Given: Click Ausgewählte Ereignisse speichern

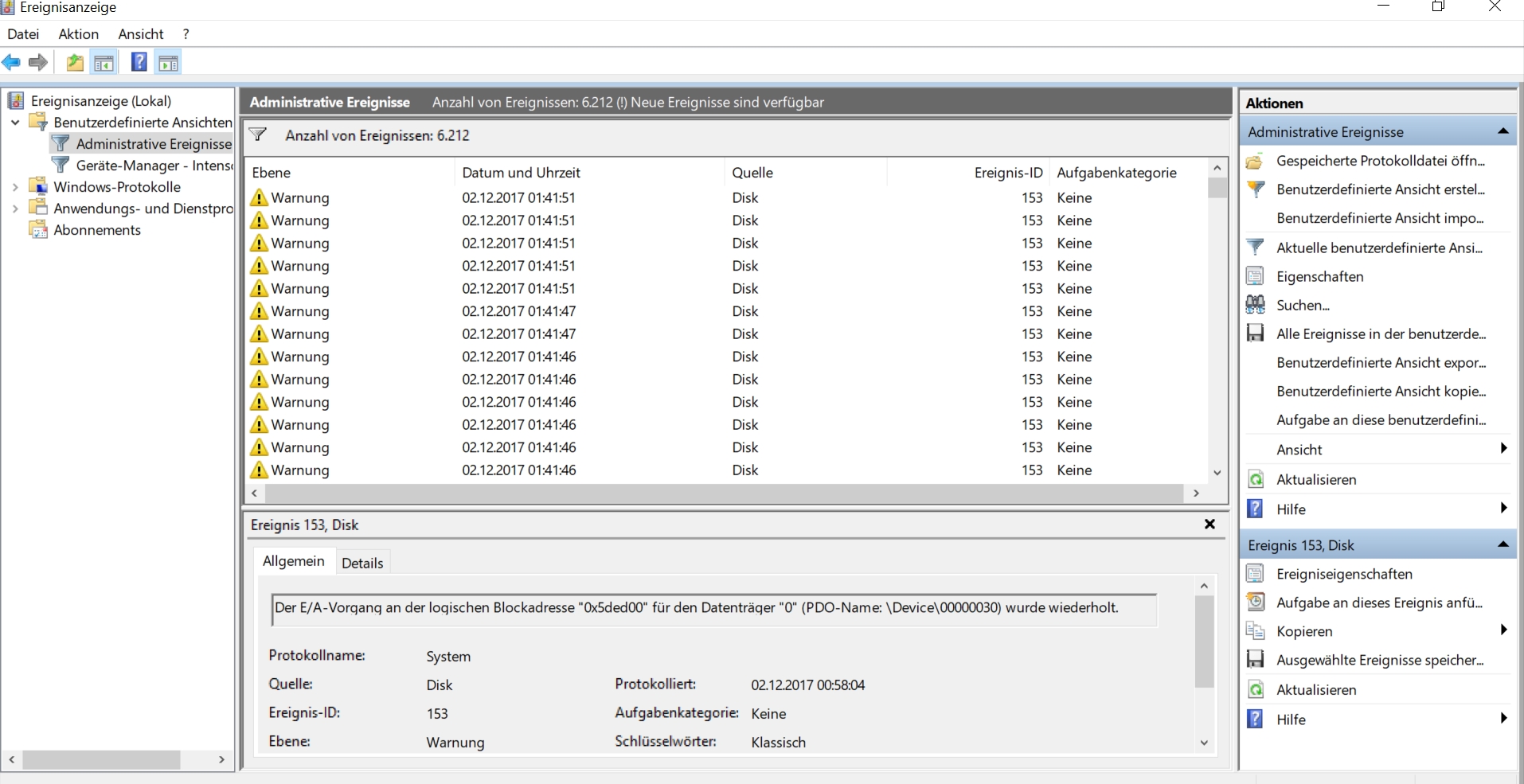Looking at the screenshot, I should coord(1379,660).
